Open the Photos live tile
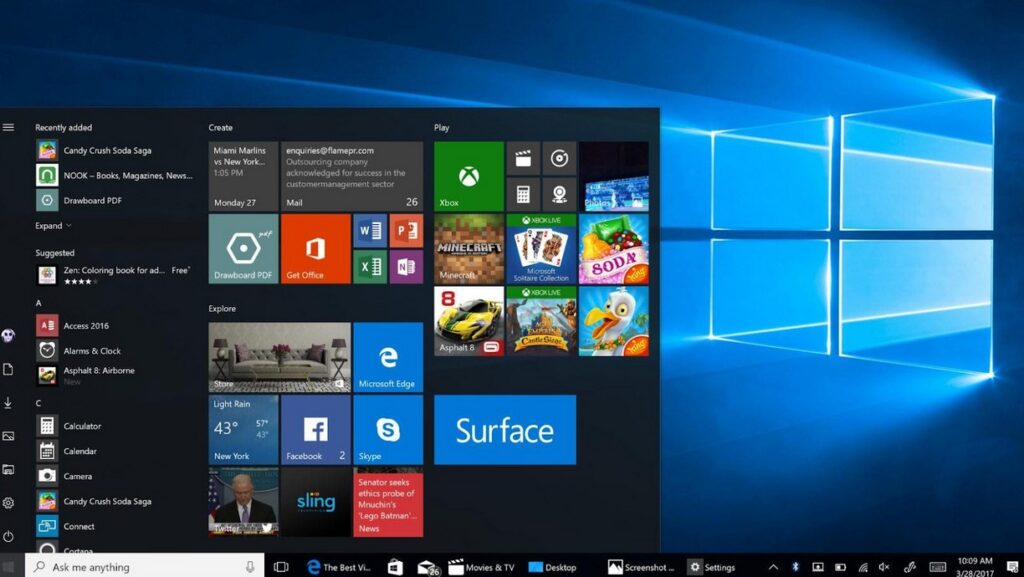This screenshot has height=577, width=1024. click(x=614, y=176)
